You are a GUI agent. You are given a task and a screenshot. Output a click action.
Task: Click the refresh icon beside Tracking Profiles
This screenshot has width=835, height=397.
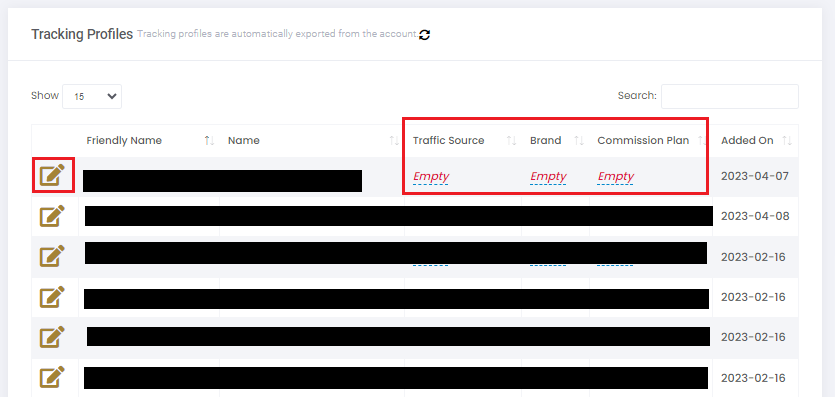pyautogui.click(x=424, y=35)
